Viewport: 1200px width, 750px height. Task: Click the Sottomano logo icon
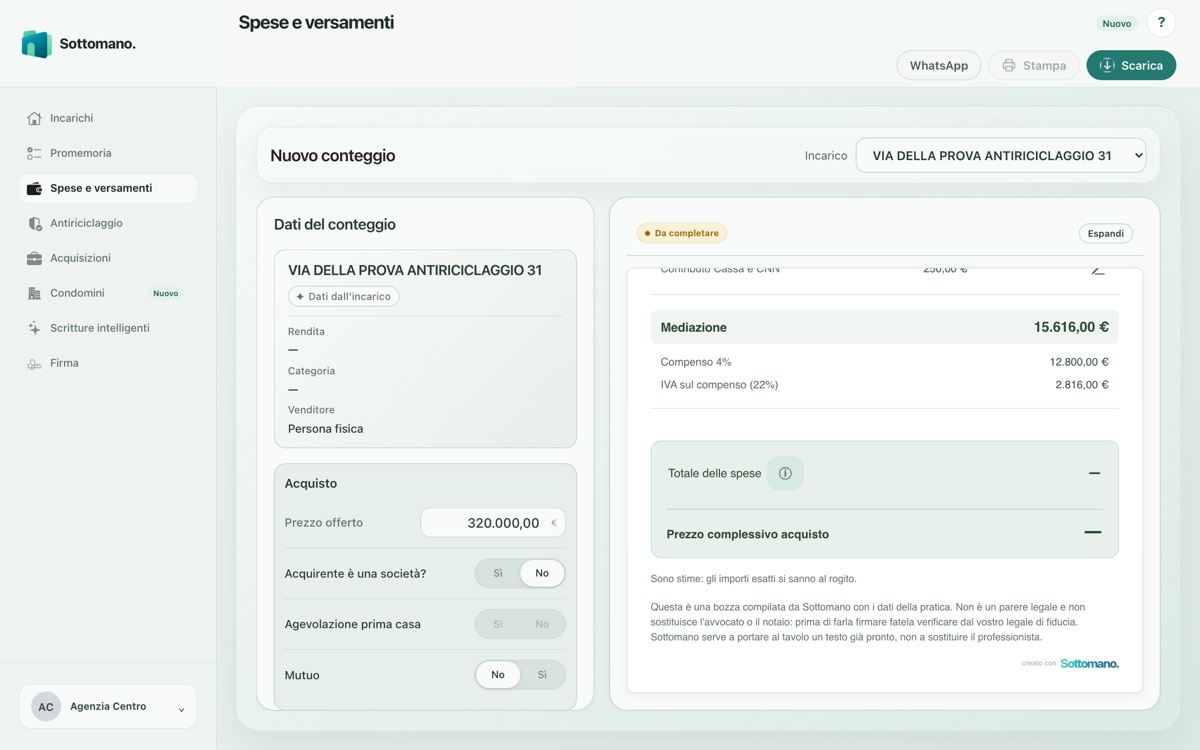coord(36,44)
